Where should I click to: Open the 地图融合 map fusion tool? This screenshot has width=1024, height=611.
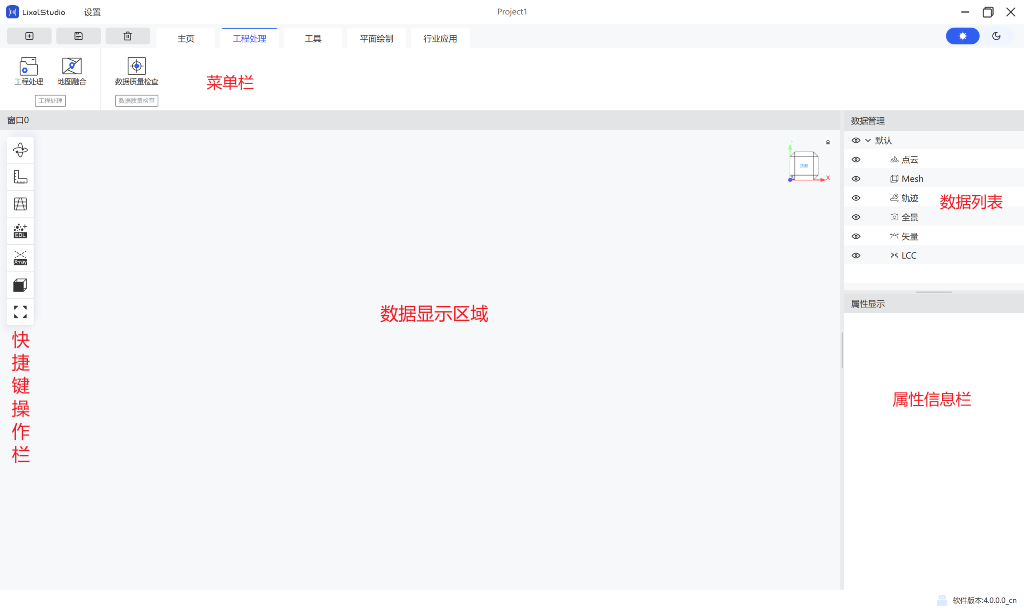click(x=72, y=71)
